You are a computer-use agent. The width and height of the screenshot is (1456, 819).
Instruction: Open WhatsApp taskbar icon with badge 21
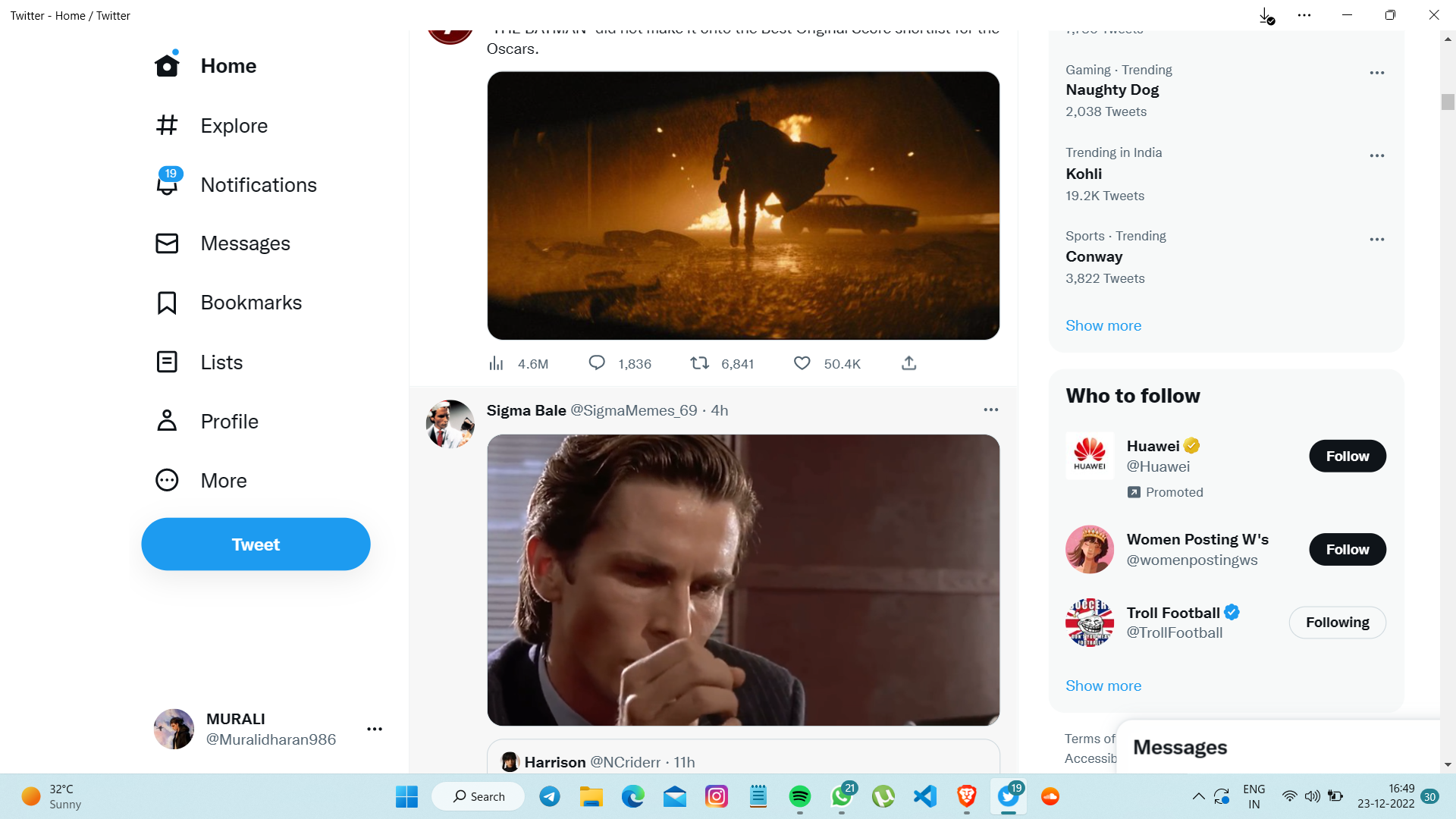click(842, 796)
